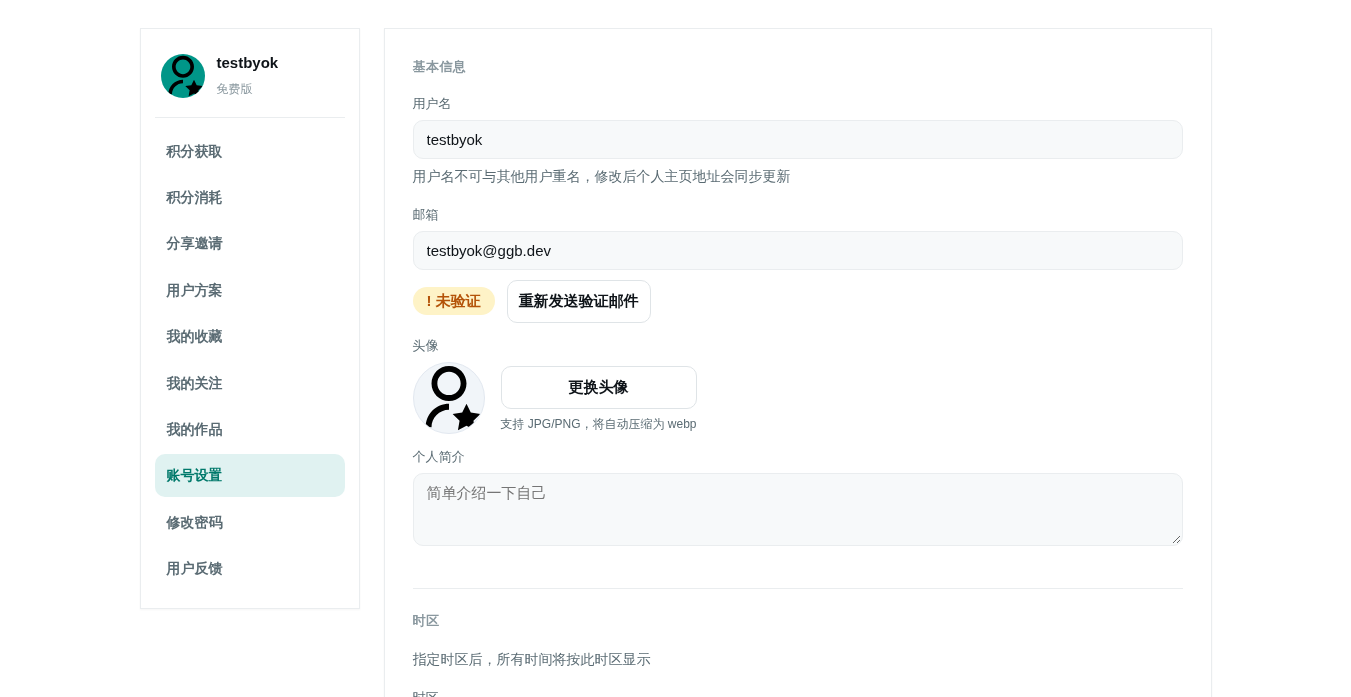Click the 个人简介 resize handle
1351x697 pixels.
(1175, 539)
